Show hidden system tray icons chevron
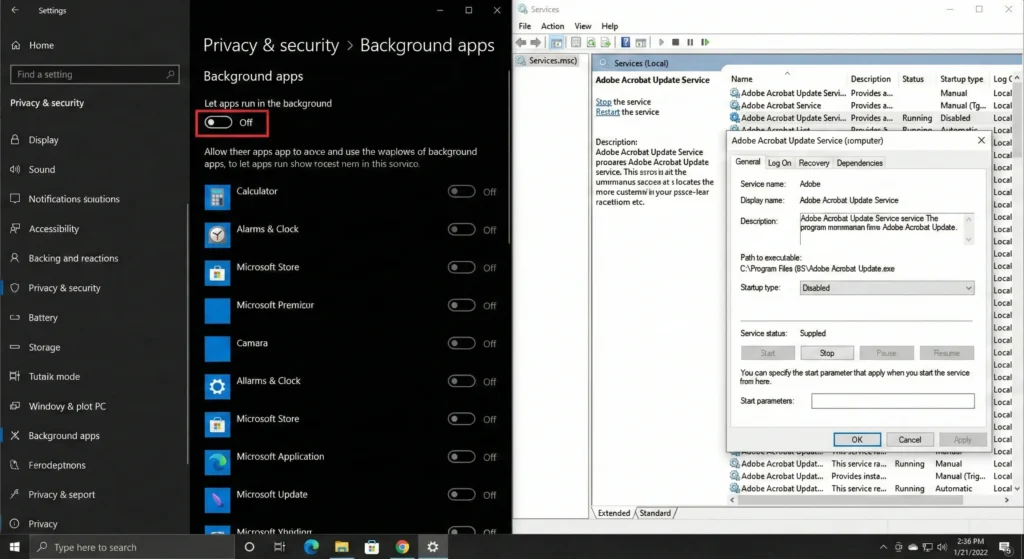1024x559 pixels. 883,547
